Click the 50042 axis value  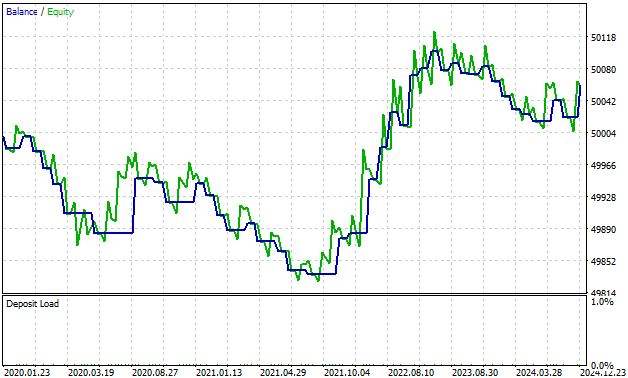click(x=604, y=102)
